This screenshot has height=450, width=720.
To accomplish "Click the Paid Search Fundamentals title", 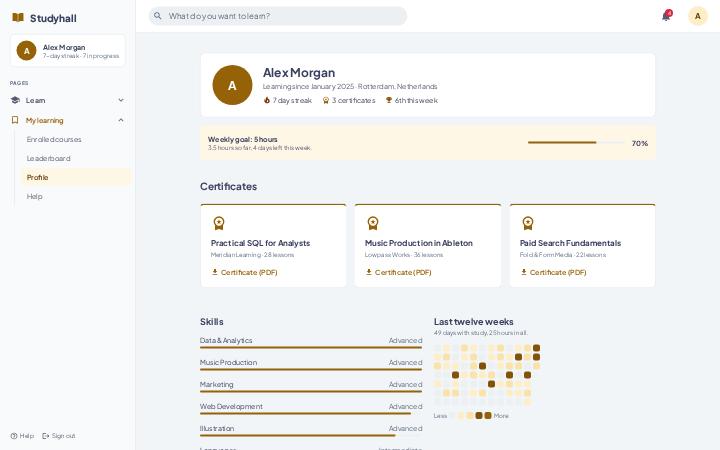I will pos(570,243).
